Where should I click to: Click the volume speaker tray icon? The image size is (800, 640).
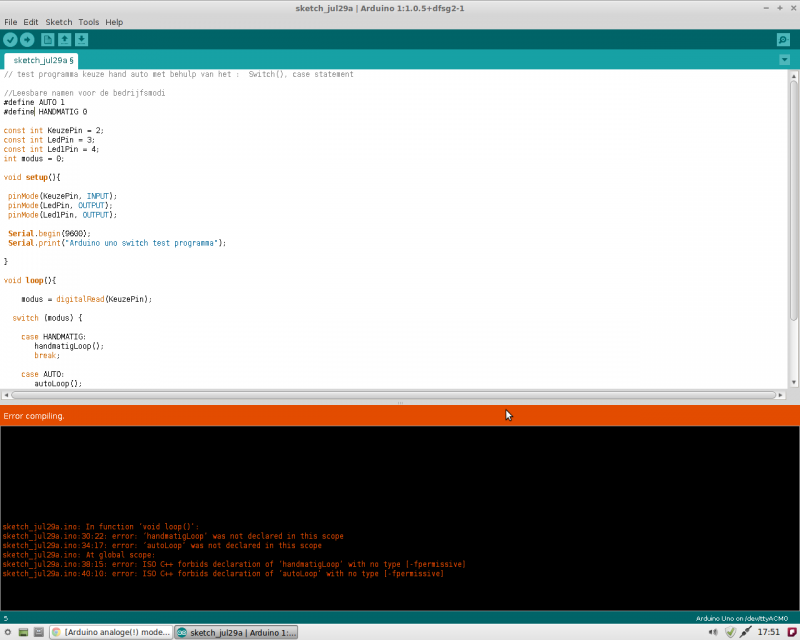[x=713, y=632]
